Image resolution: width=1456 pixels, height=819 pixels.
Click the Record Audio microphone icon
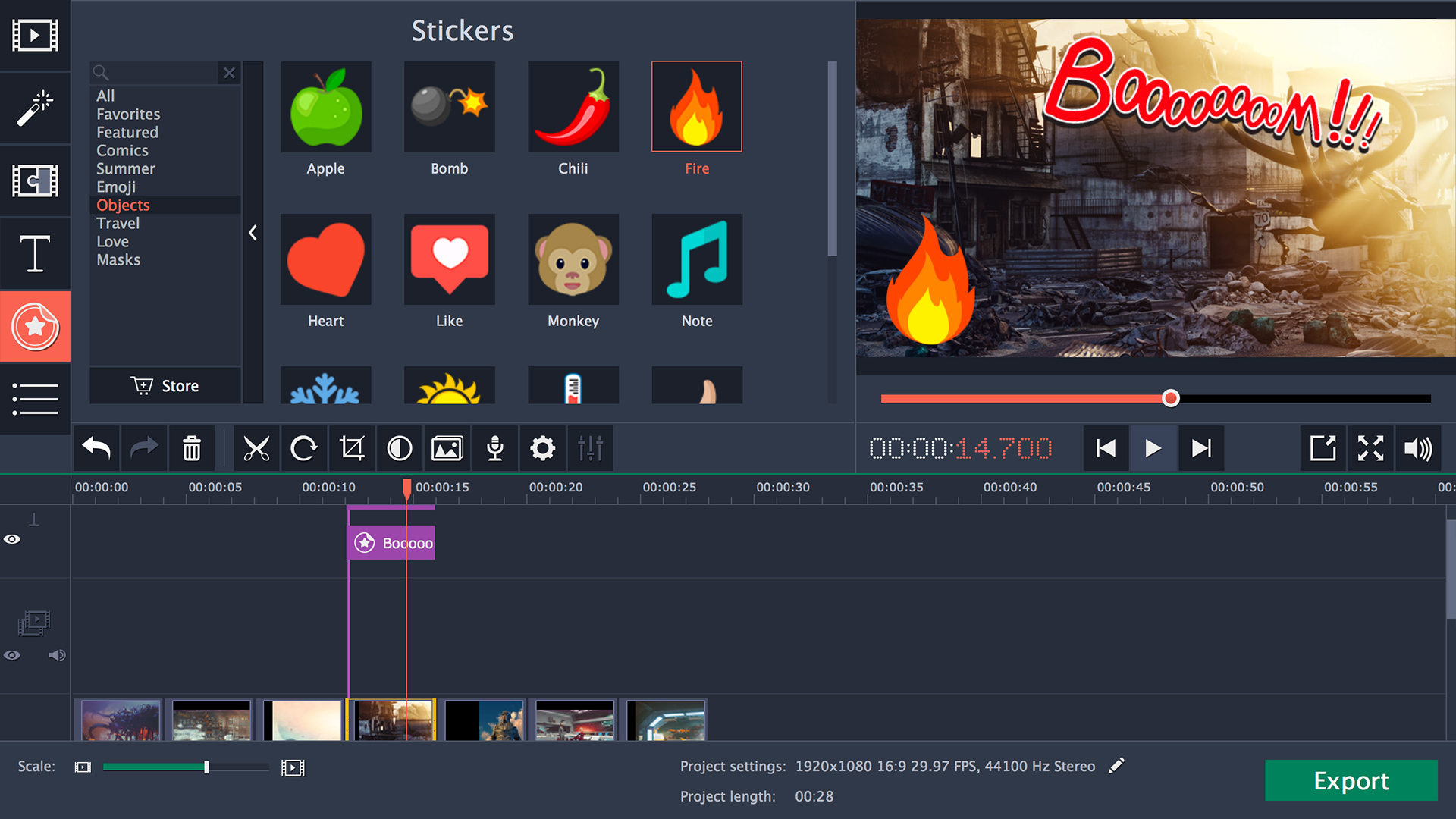coord(494,448)
